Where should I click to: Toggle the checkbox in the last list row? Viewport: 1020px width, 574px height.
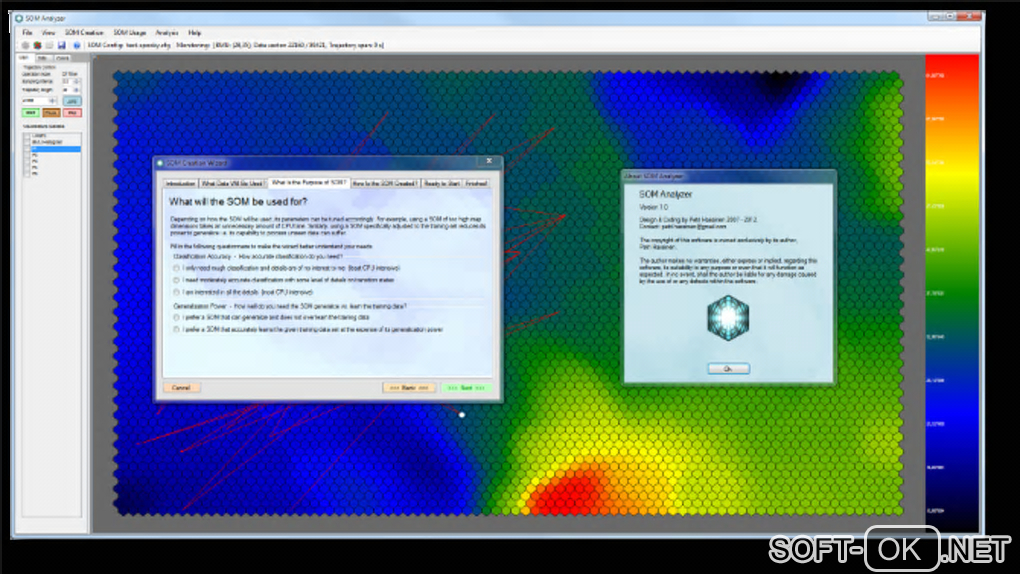(x=27, y=174)
